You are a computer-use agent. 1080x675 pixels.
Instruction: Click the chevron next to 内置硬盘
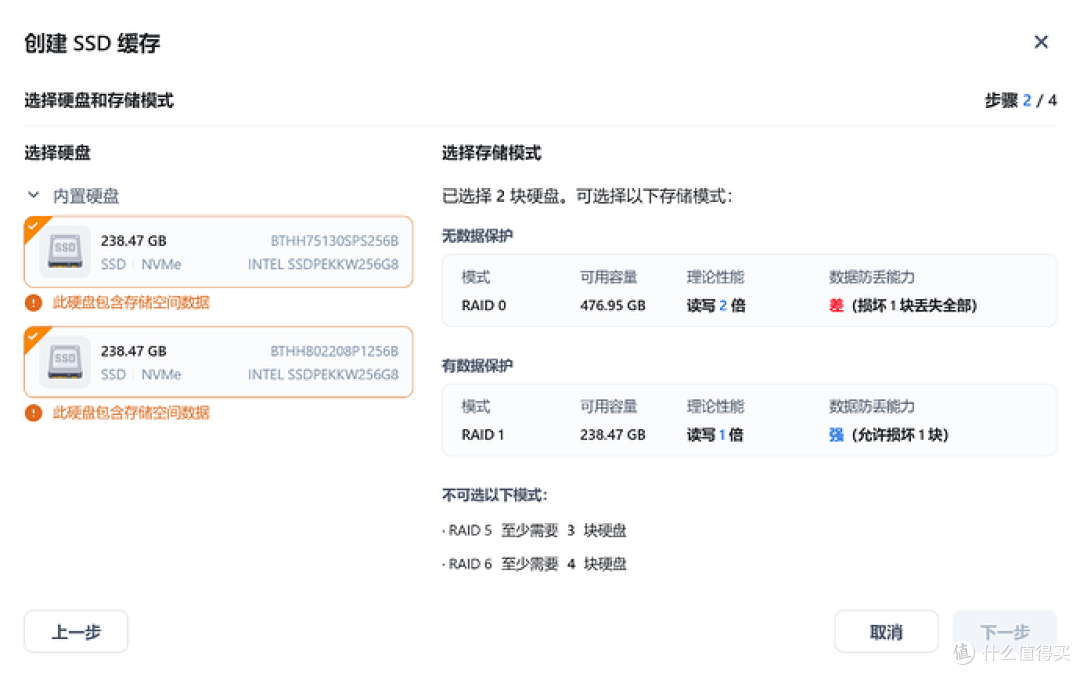click(x=33, y=195)
